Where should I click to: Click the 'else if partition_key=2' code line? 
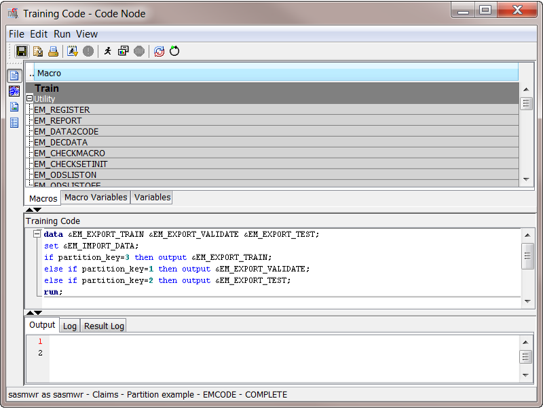(x=167, y=280)
